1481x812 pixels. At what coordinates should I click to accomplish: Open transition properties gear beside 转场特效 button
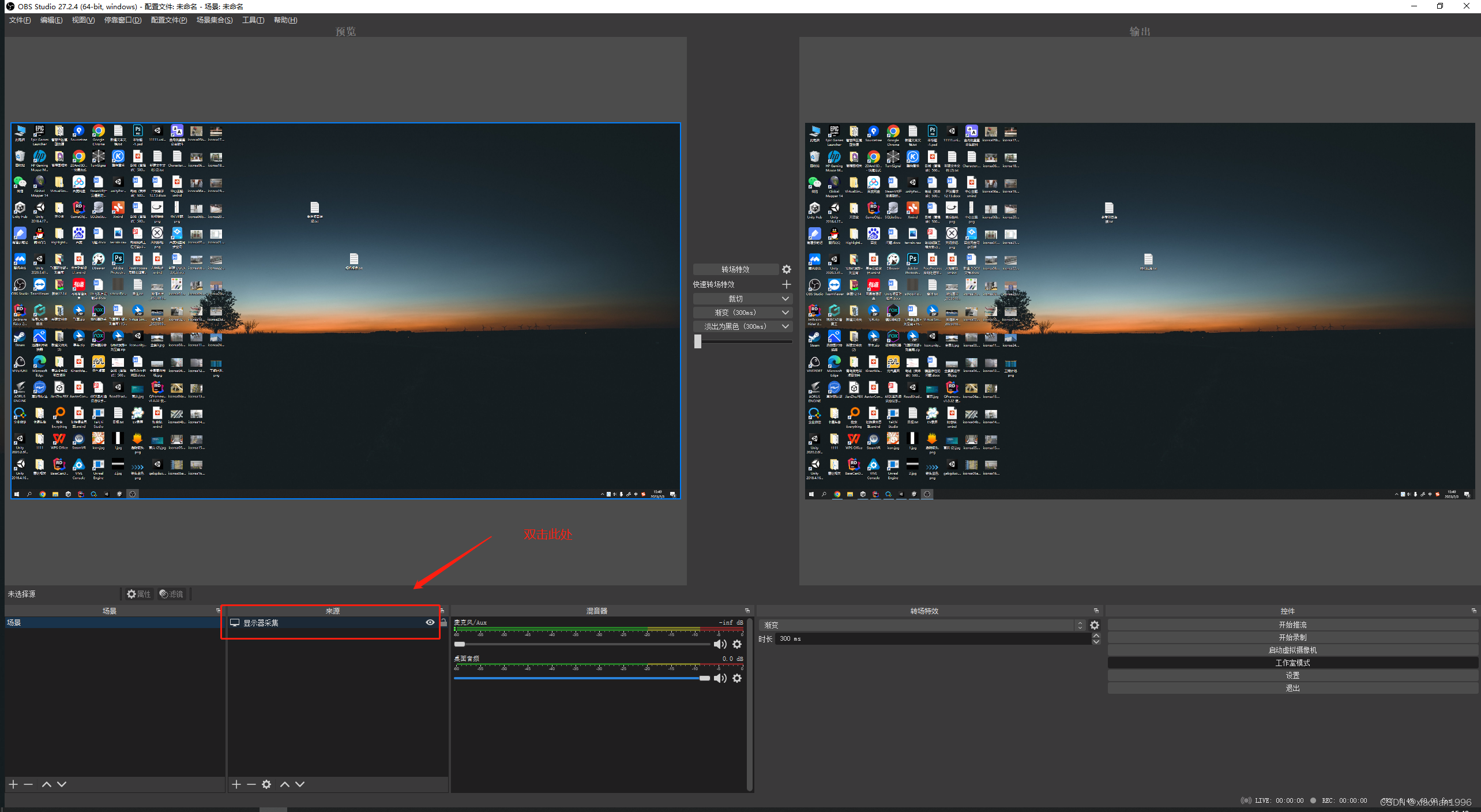coord(787,269)
